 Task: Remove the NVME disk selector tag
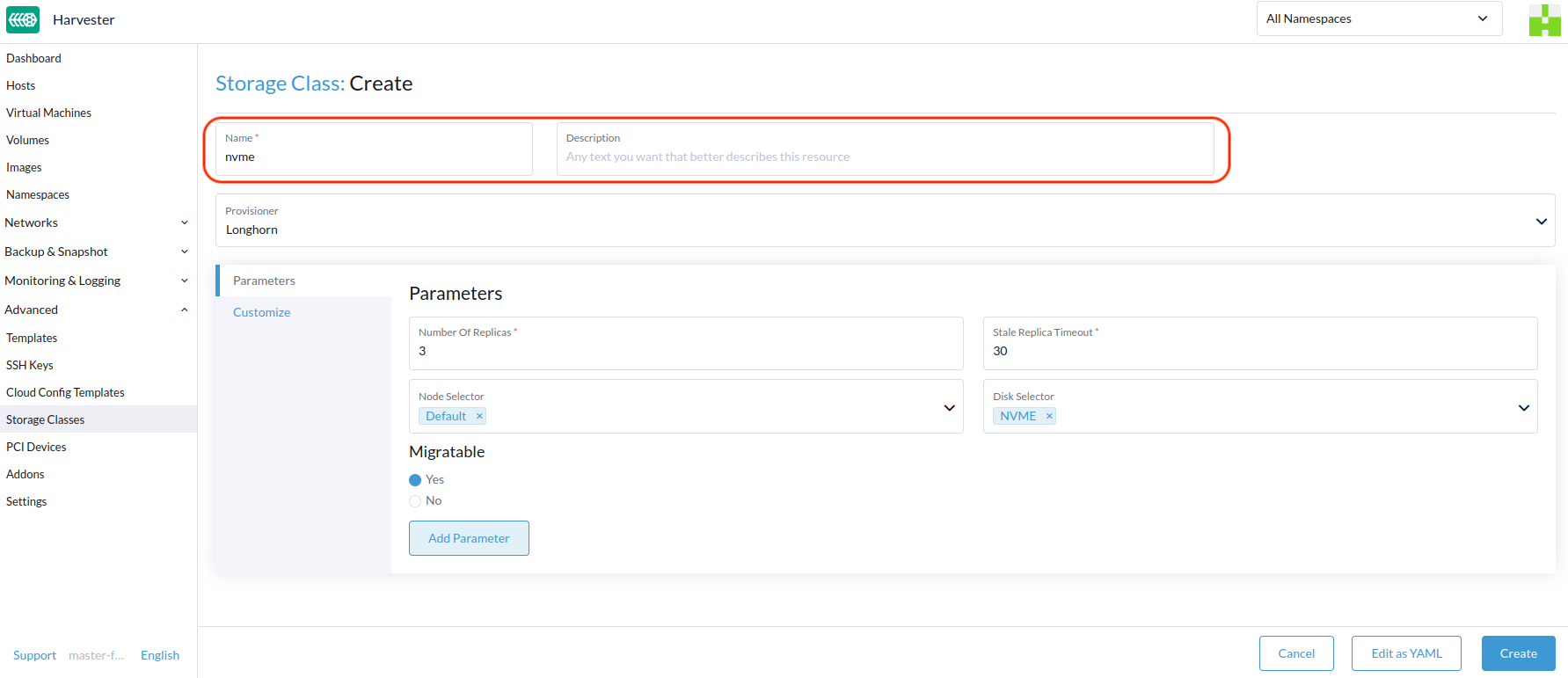1049,416
